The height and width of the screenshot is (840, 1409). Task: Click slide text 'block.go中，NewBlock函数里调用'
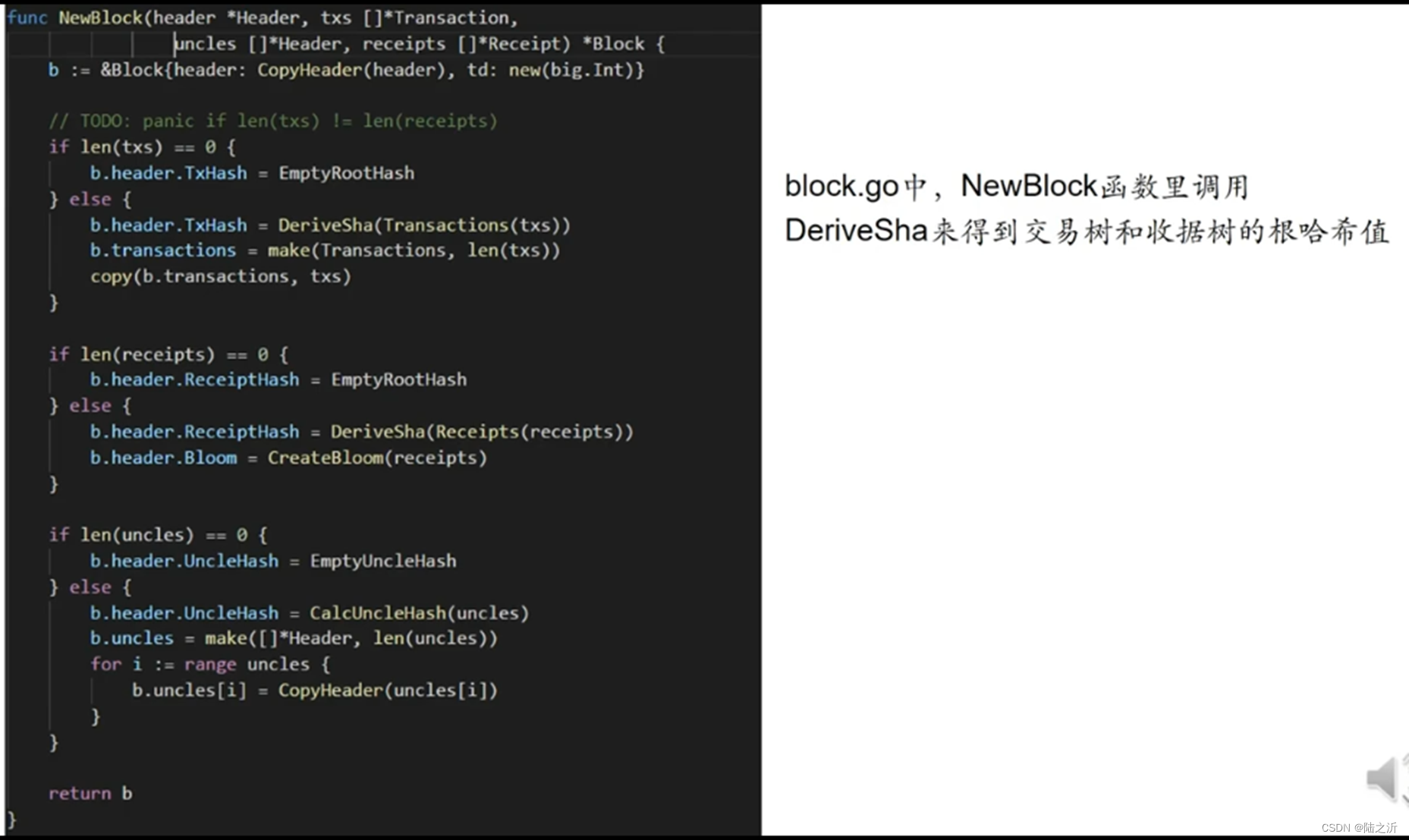[x=1017, y=187]
